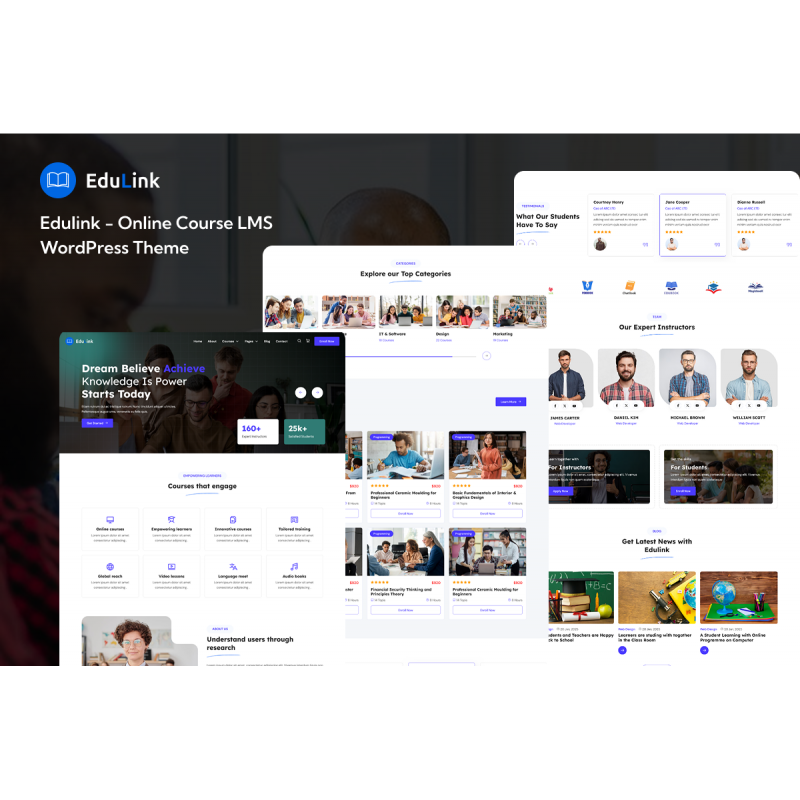Click quote icon on Courtney Henry testimonial
The height and width of the screenshot is (800, 800).
[x=645, y=245]
